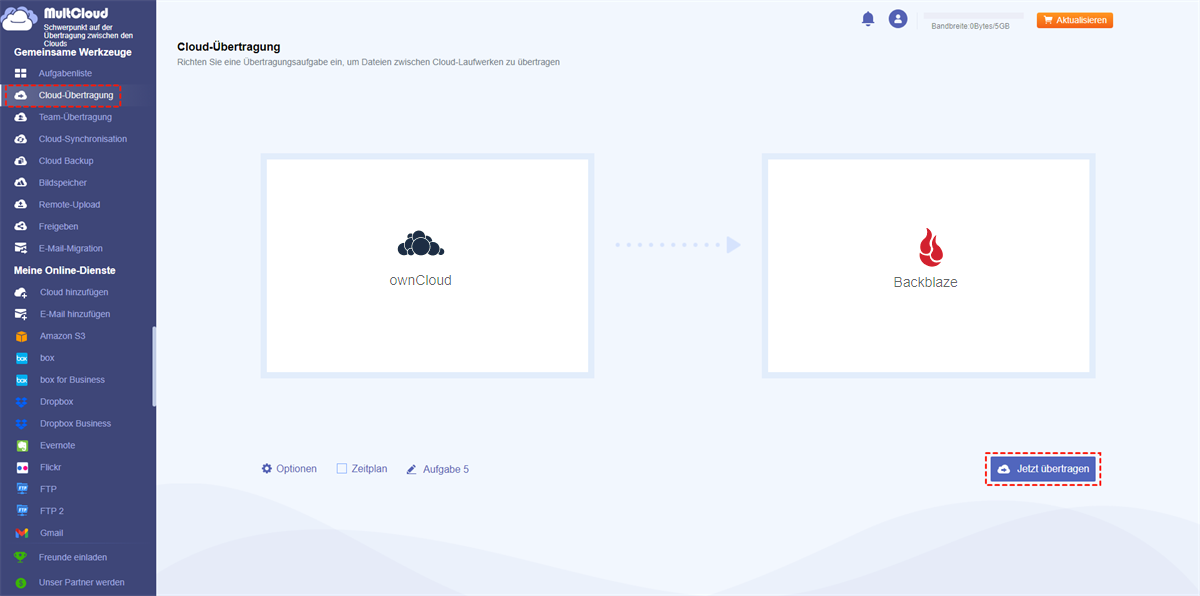The image size is (1200, 596).
Task: Enable the Zeitplan checkbox
Action: [x=342, y=468]
